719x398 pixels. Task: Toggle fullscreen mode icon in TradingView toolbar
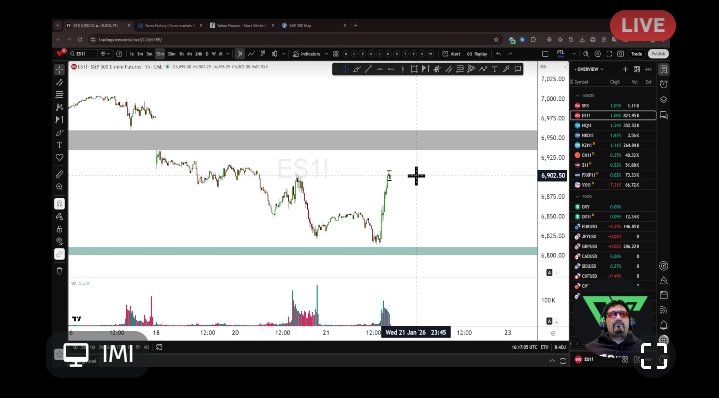click(x=609, y=54)
